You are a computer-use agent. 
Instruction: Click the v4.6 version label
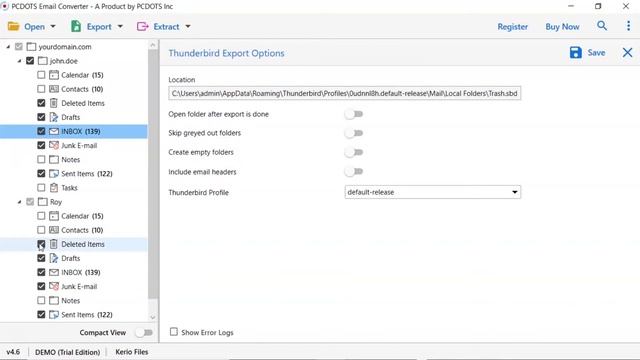[13, 352]
